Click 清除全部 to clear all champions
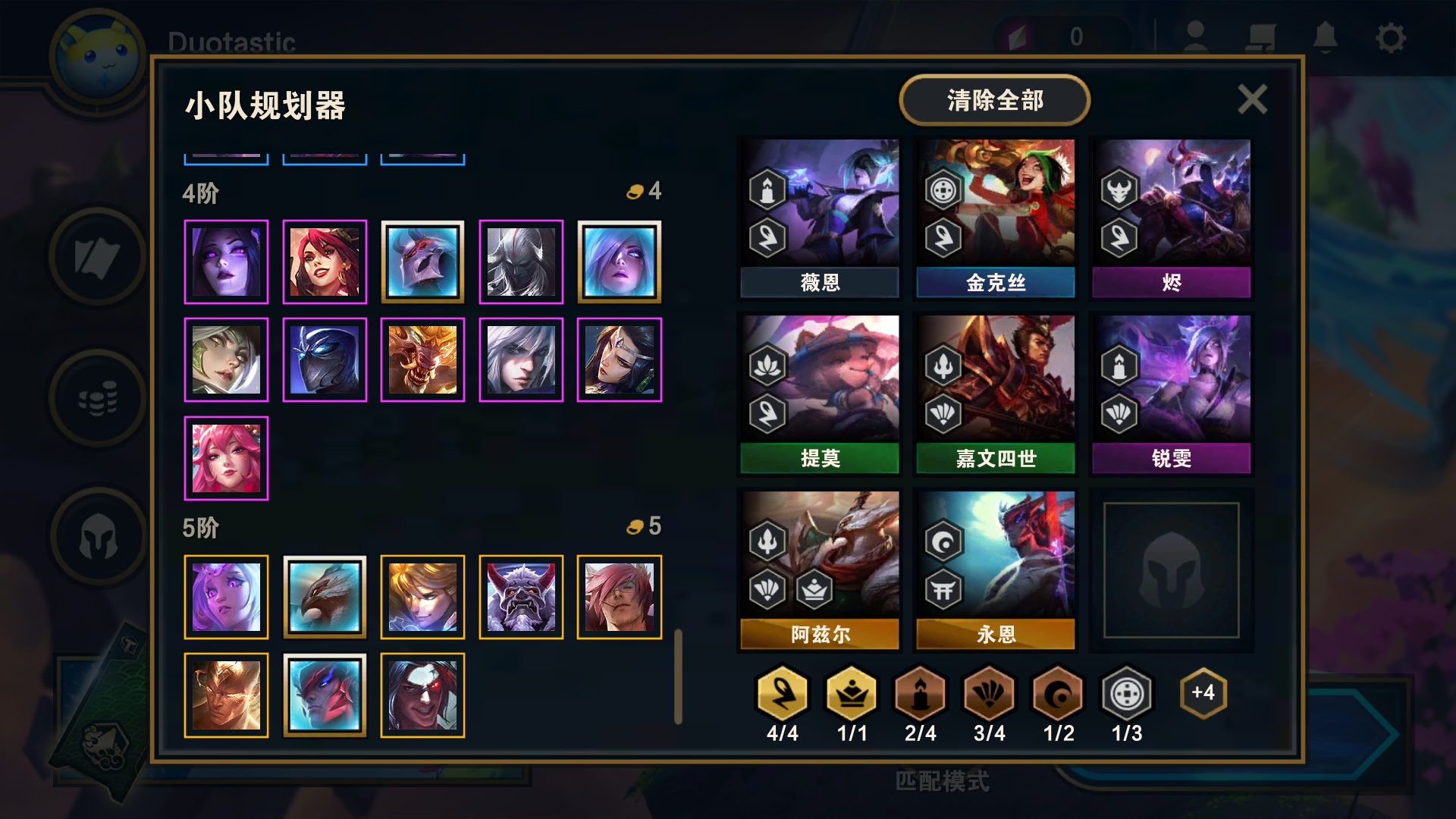1456x819 pixels. (995, 100)
